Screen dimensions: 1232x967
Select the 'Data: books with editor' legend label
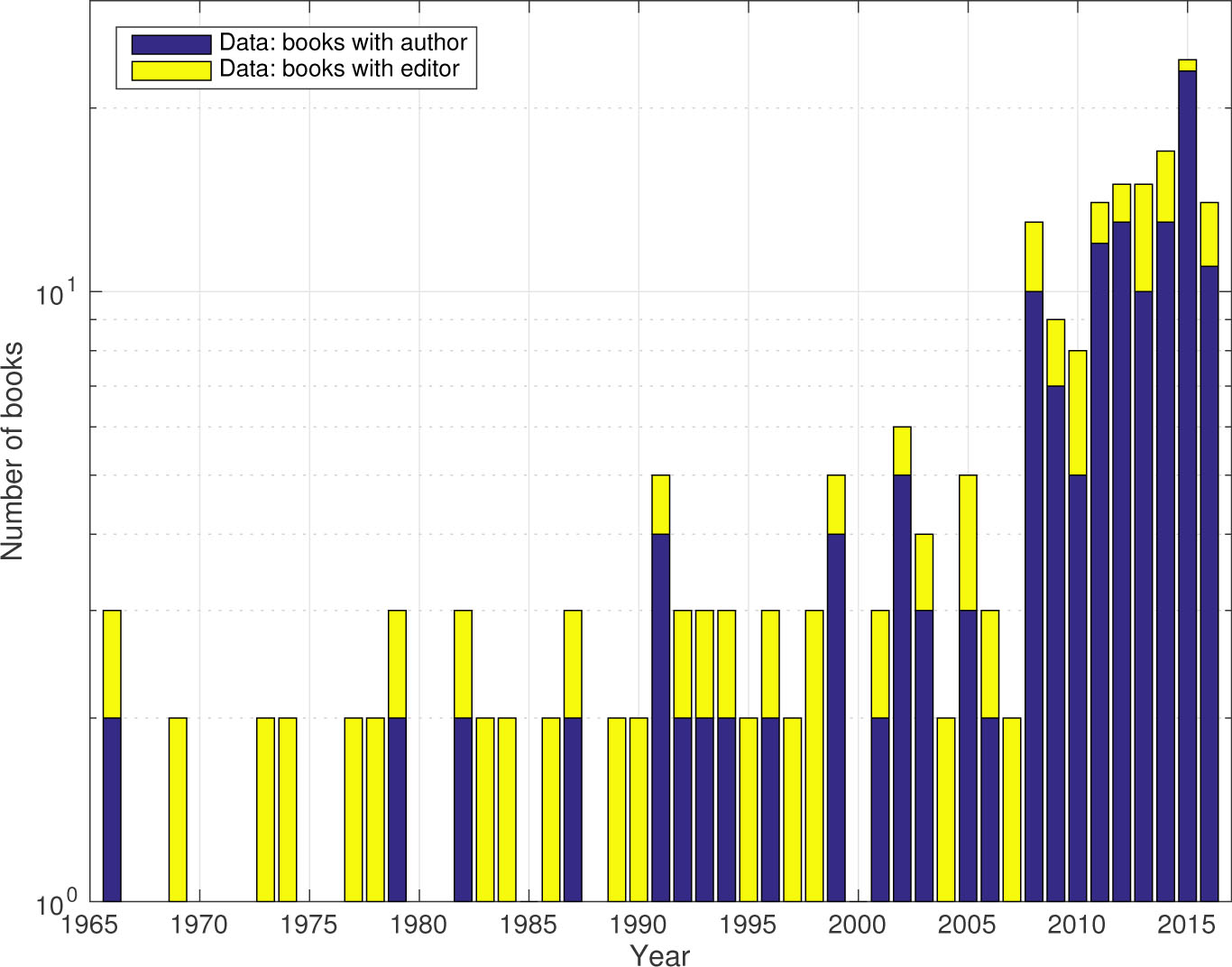point(339,69)
